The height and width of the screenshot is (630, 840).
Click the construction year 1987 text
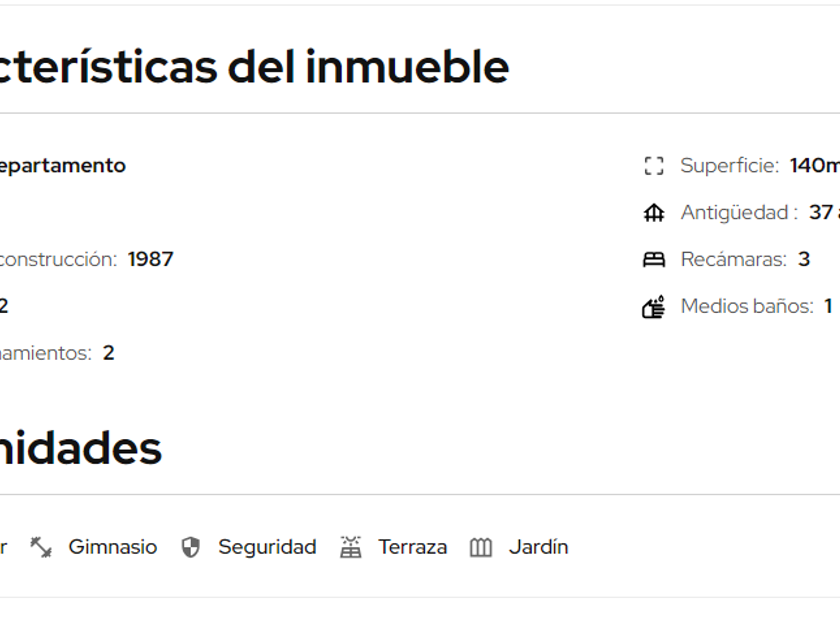pos(150,260)
